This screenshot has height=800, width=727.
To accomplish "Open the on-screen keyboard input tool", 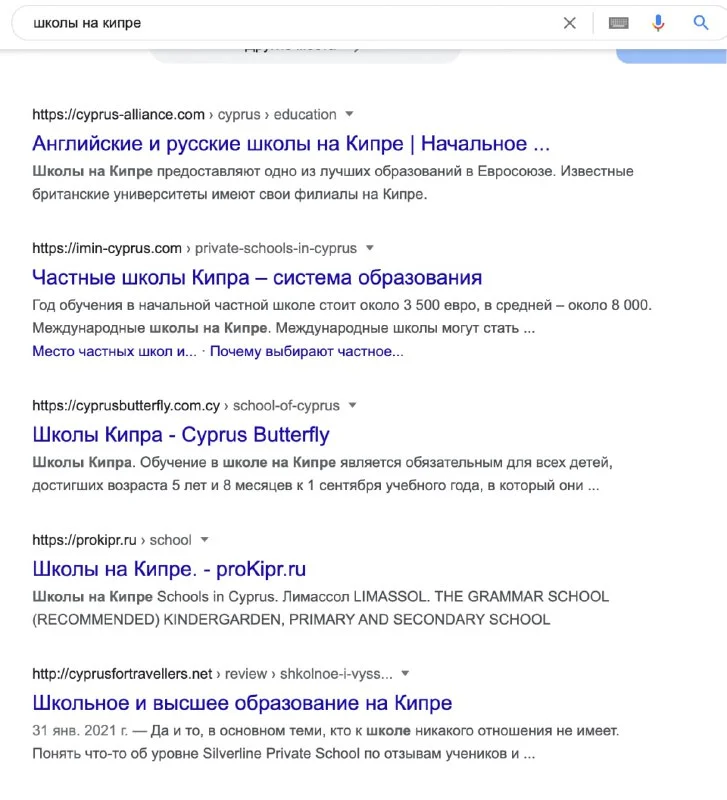I will [618, 23].
